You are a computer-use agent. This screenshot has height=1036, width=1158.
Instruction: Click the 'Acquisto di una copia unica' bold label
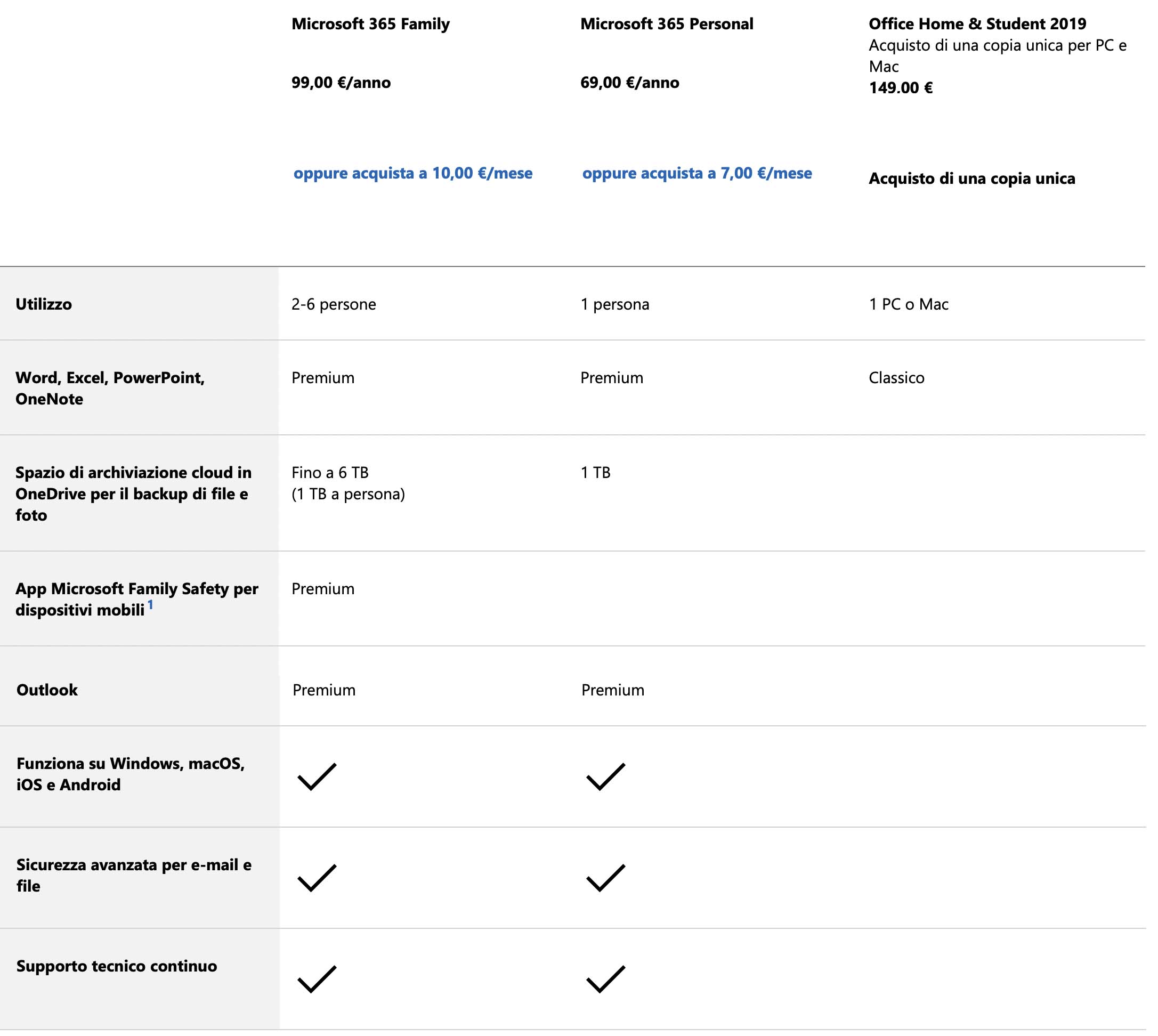coord(971,179)
